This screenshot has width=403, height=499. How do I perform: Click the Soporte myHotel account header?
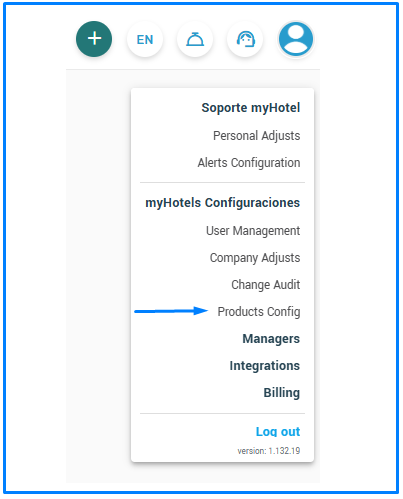click(x=251, y=108)
